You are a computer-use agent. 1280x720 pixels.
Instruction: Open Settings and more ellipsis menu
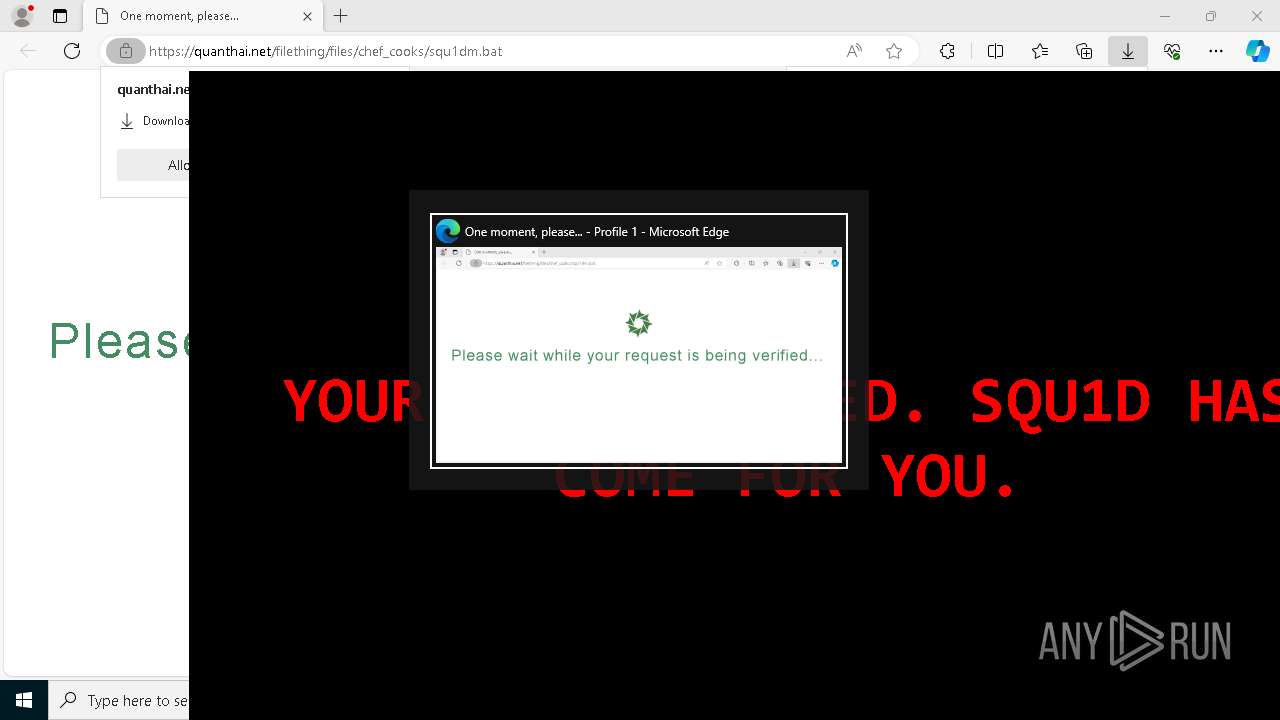[x=1216, y=51]
